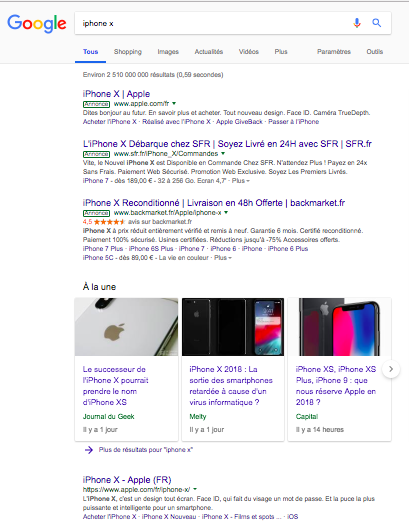Click the Il y a 14 heures timestamp
The image size is (409, 525).
(x=320, y=430)
